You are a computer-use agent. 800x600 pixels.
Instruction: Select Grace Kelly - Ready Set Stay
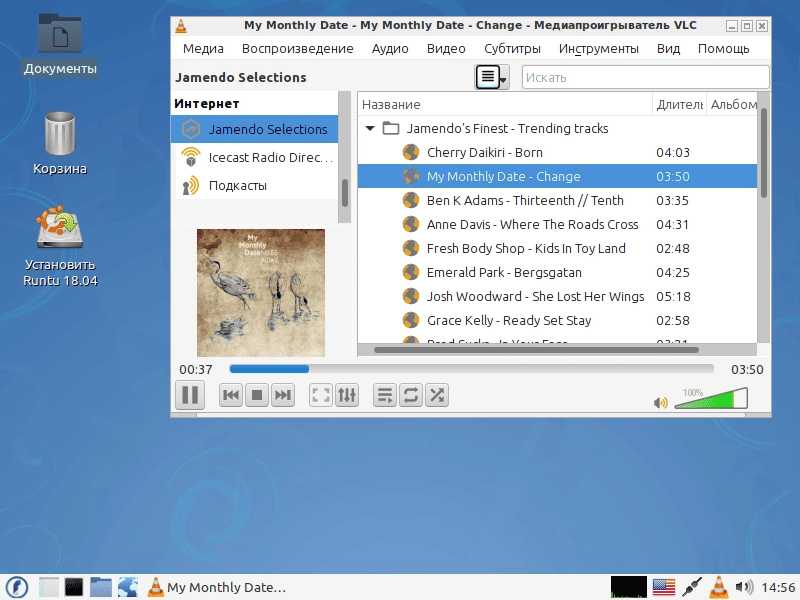[557, 320]
